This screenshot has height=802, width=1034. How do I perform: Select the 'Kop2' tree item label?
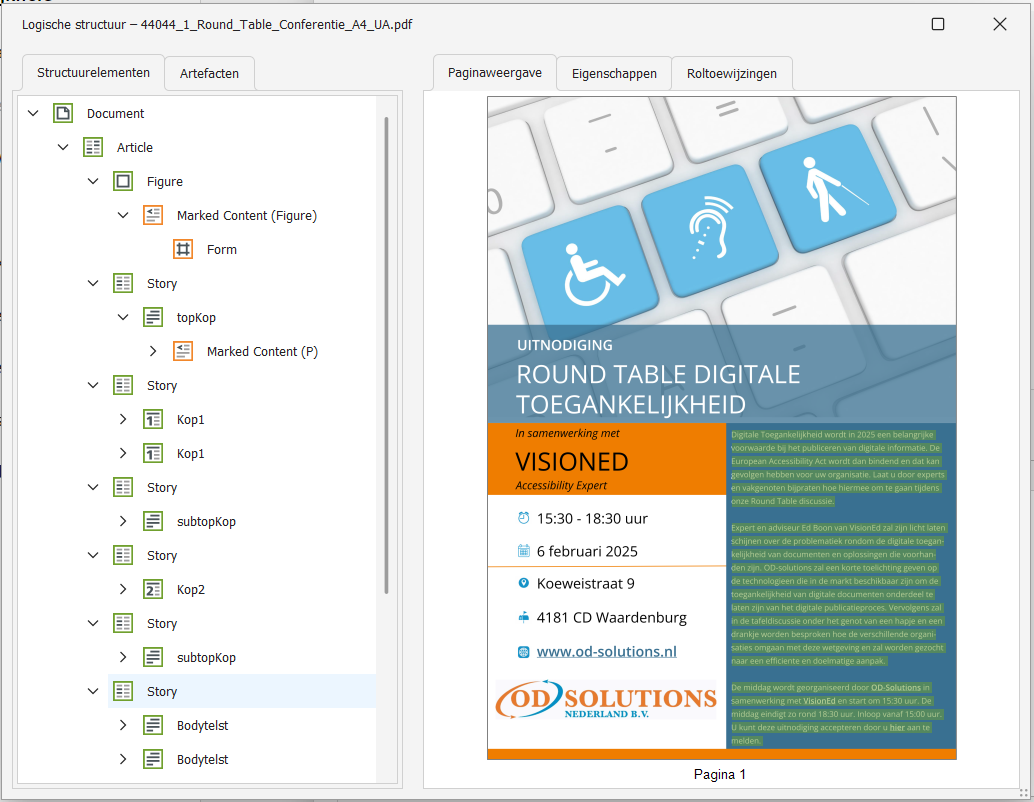point(191,589)
